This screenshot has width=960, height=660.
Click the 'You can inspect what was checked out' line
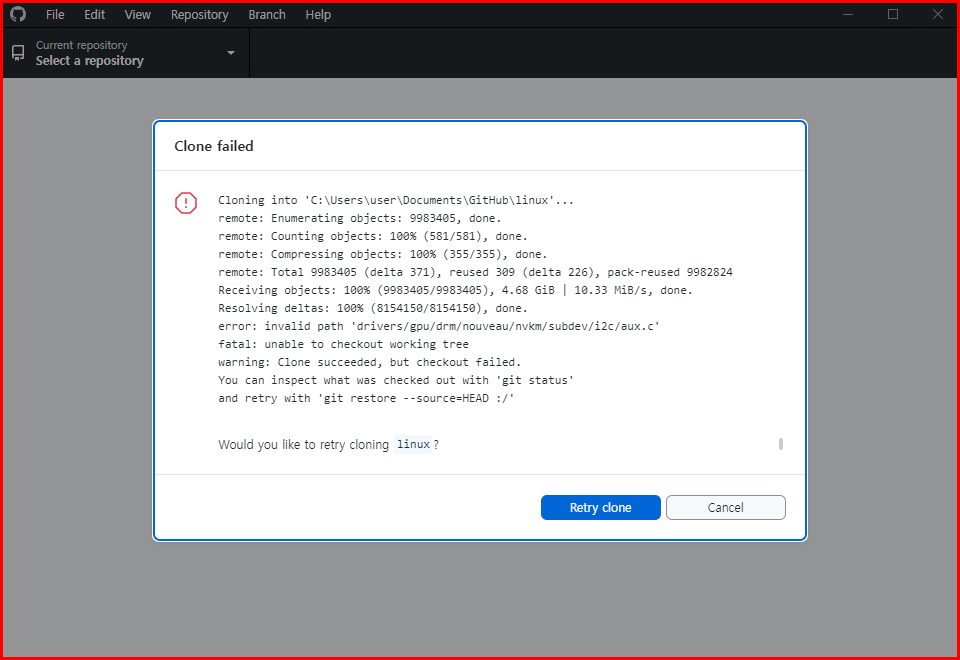click(x=396, y=380)
